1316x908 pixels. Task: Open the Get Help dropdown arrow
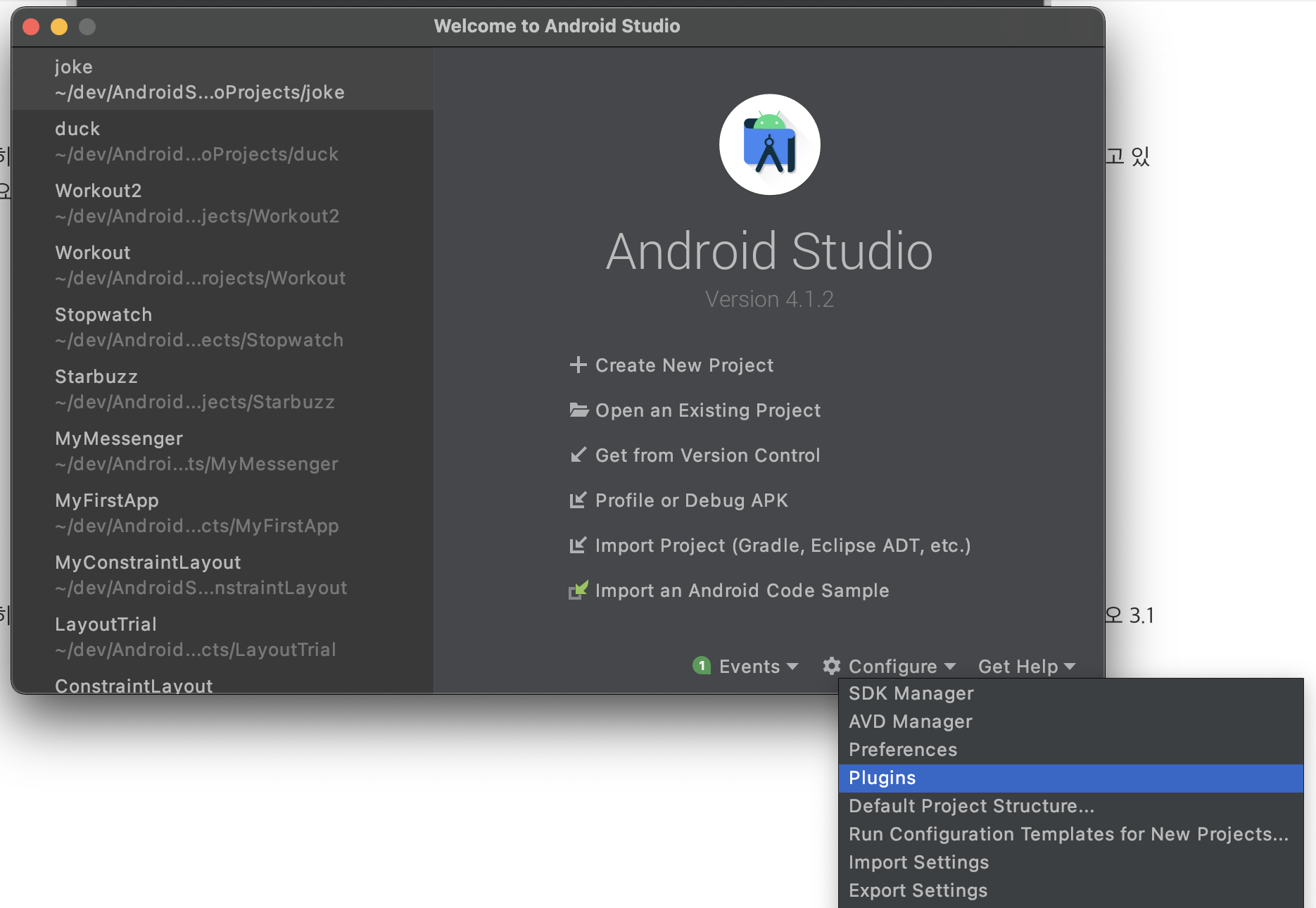click(x=1070, y=666)
